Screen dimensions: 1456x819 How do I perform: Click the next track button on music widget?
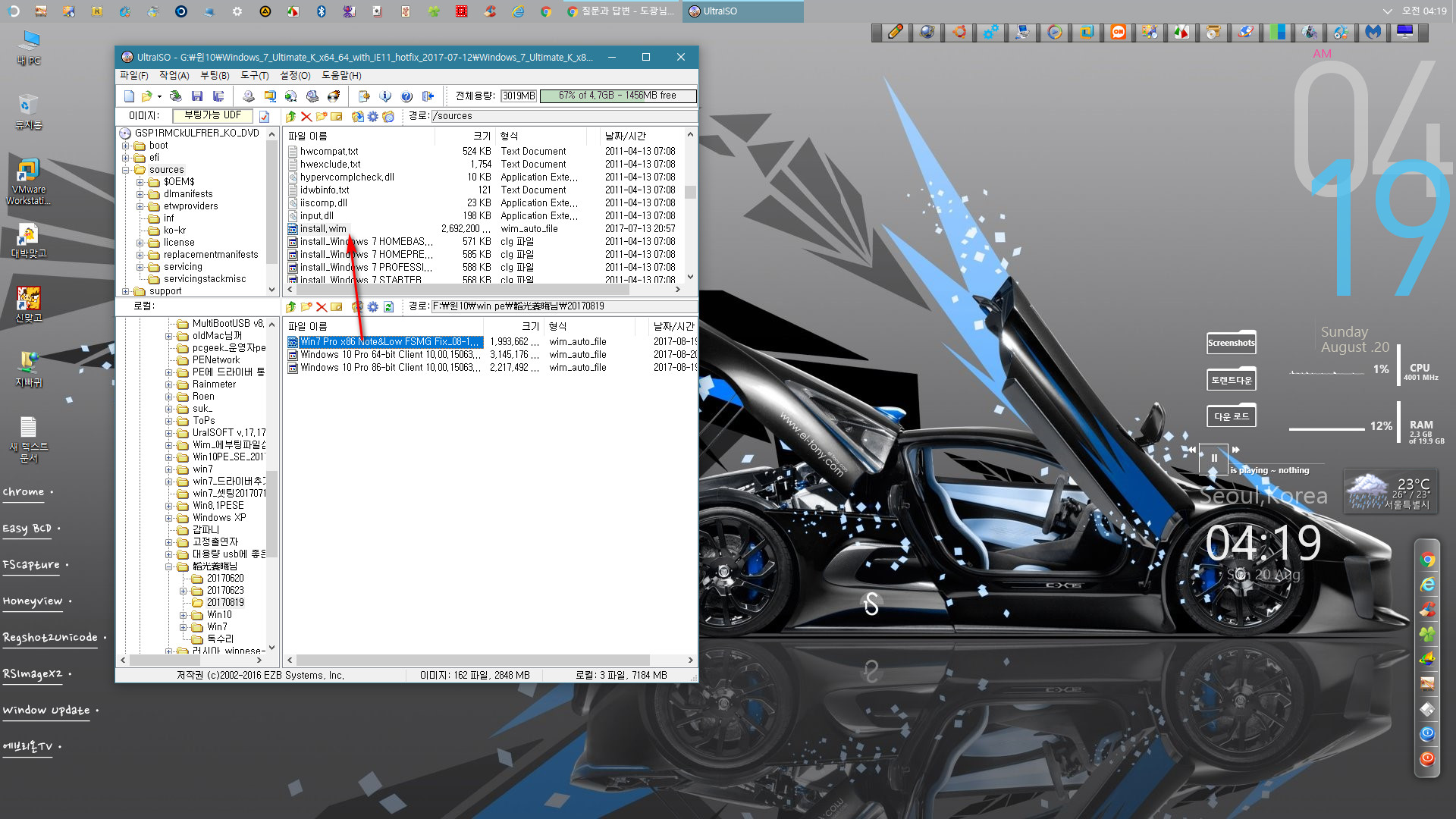tap(1236, 450)
